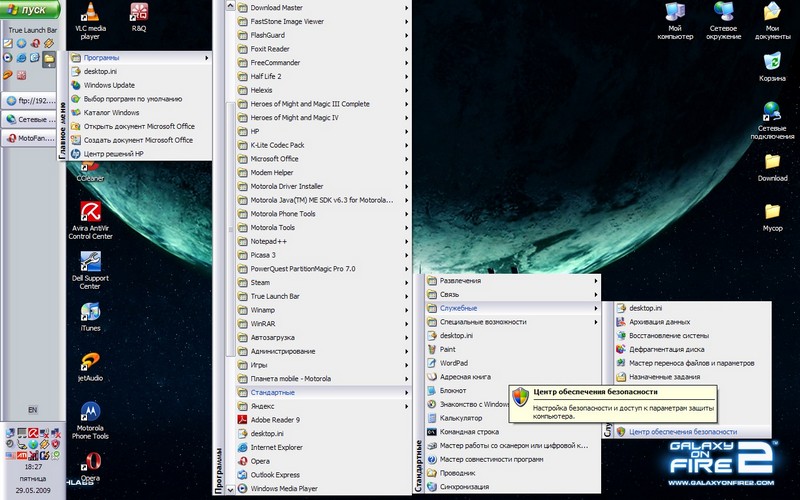Image resolution: width=800 pixels, height=500 pixels.
Task: Expand the Half Life 2 submenu arrow
Action: point(407,77)
